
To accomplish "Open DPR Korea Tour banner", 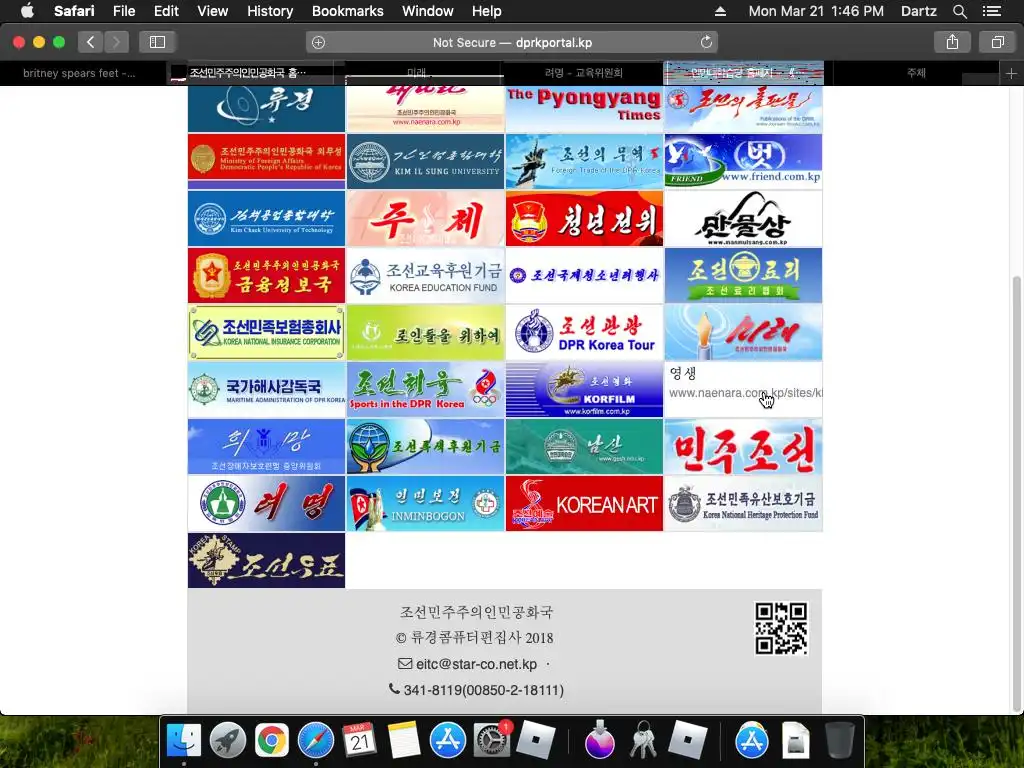I will (x=584, y=332).
